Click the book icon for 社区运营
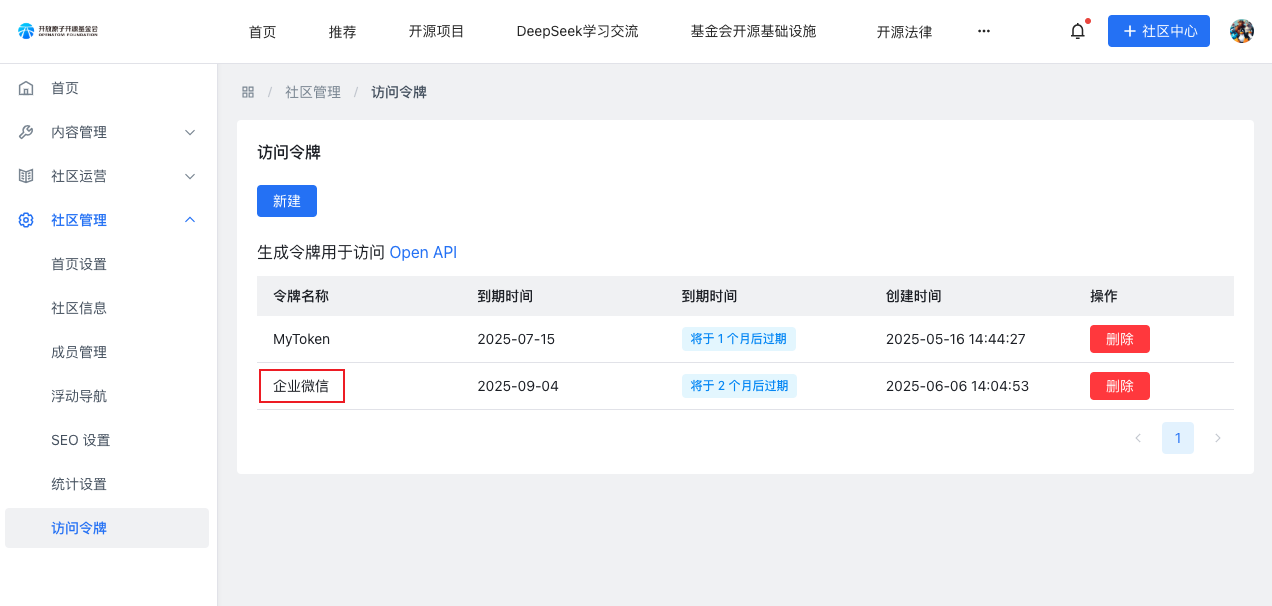Image resolution: width=1272 pixels, height=606 pixels. pyautogui.click(x=27, y=176)
